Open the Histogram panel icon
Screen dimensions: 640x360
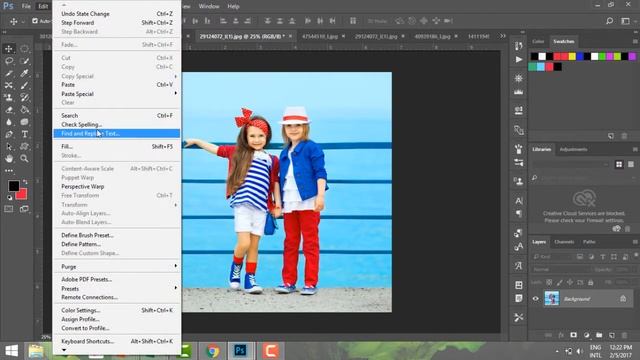(x=518, y=92)
